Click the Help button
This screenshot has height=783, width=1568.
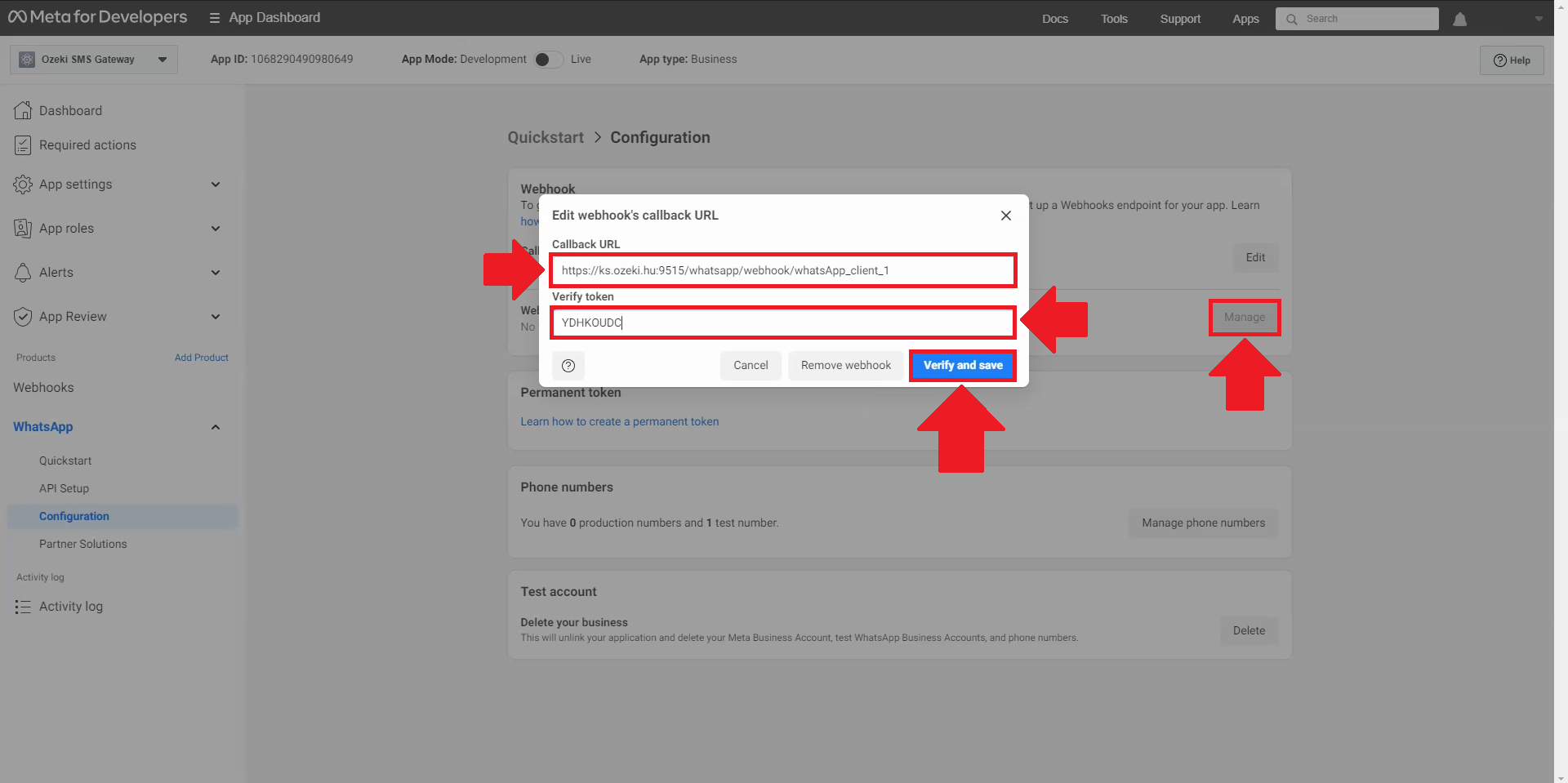pyautogui.click(x=1512, y=60)
